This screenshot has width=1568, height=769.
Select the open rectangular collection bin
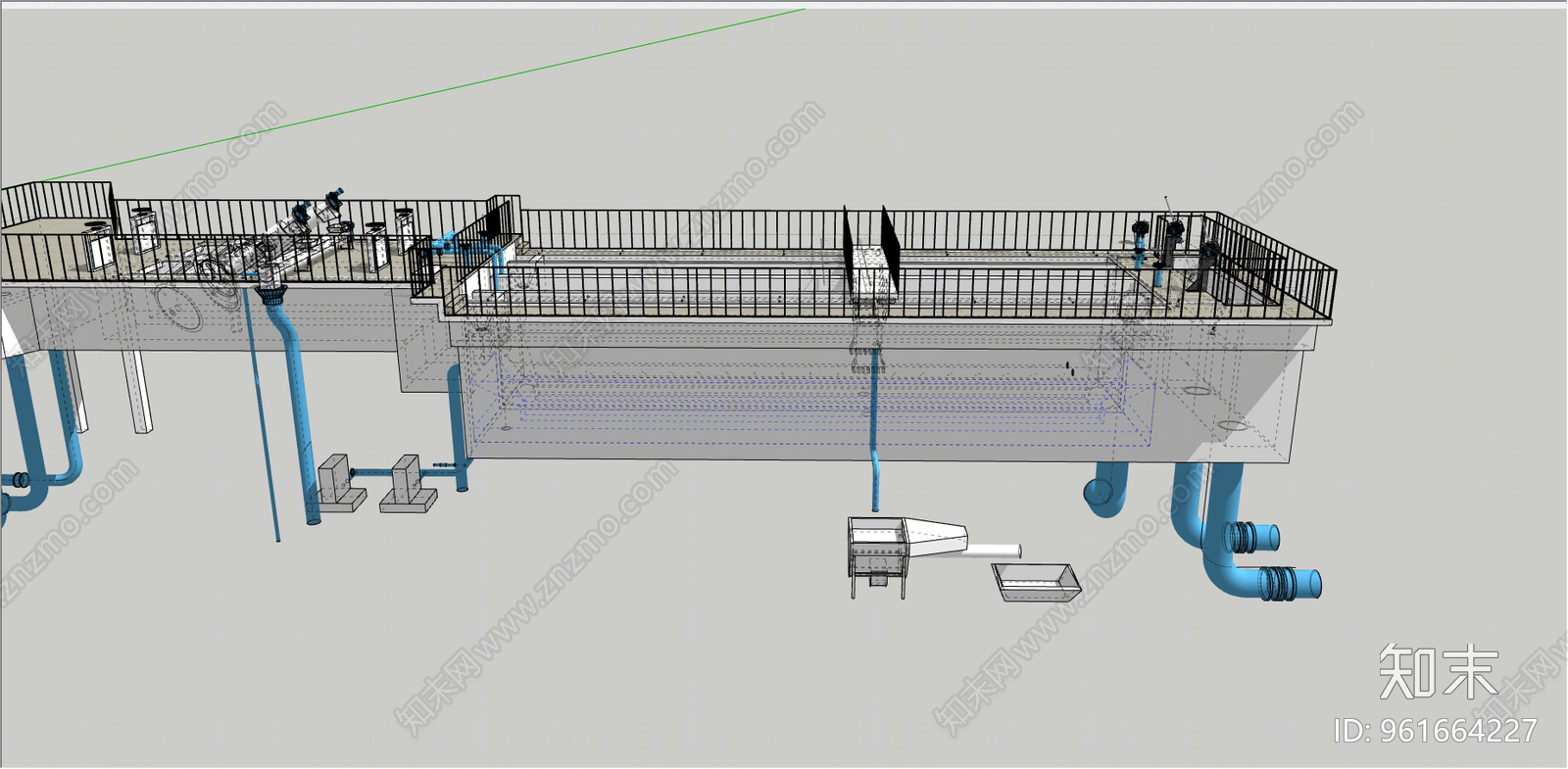[x=1035, y=581]
